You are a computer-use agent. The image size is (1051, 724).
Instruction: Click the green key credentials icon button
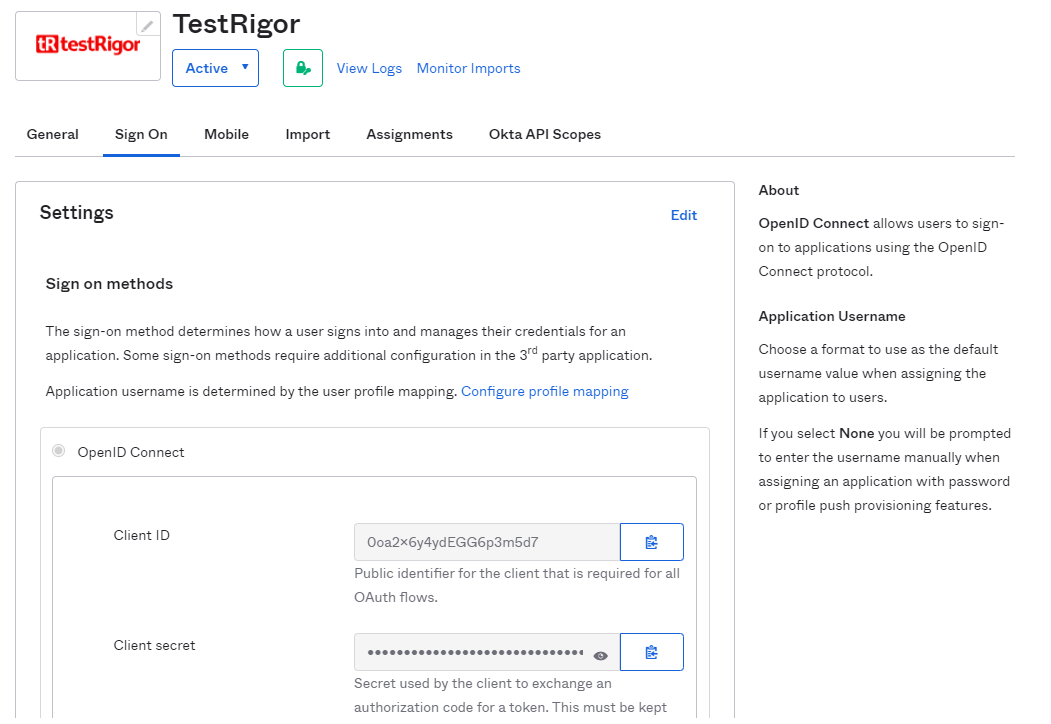[x=302, y=68]
